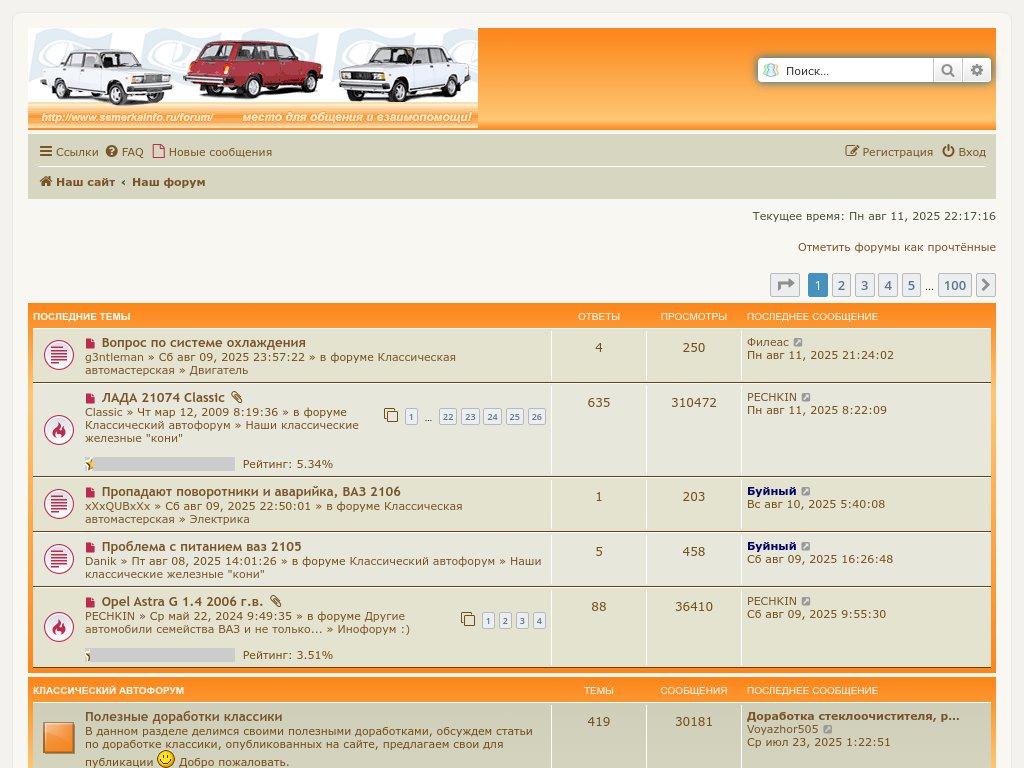1024x768 pixels.
Task: Click the hot topic icon for ЛАДА 21074 Classic
Action: [59, 430]
